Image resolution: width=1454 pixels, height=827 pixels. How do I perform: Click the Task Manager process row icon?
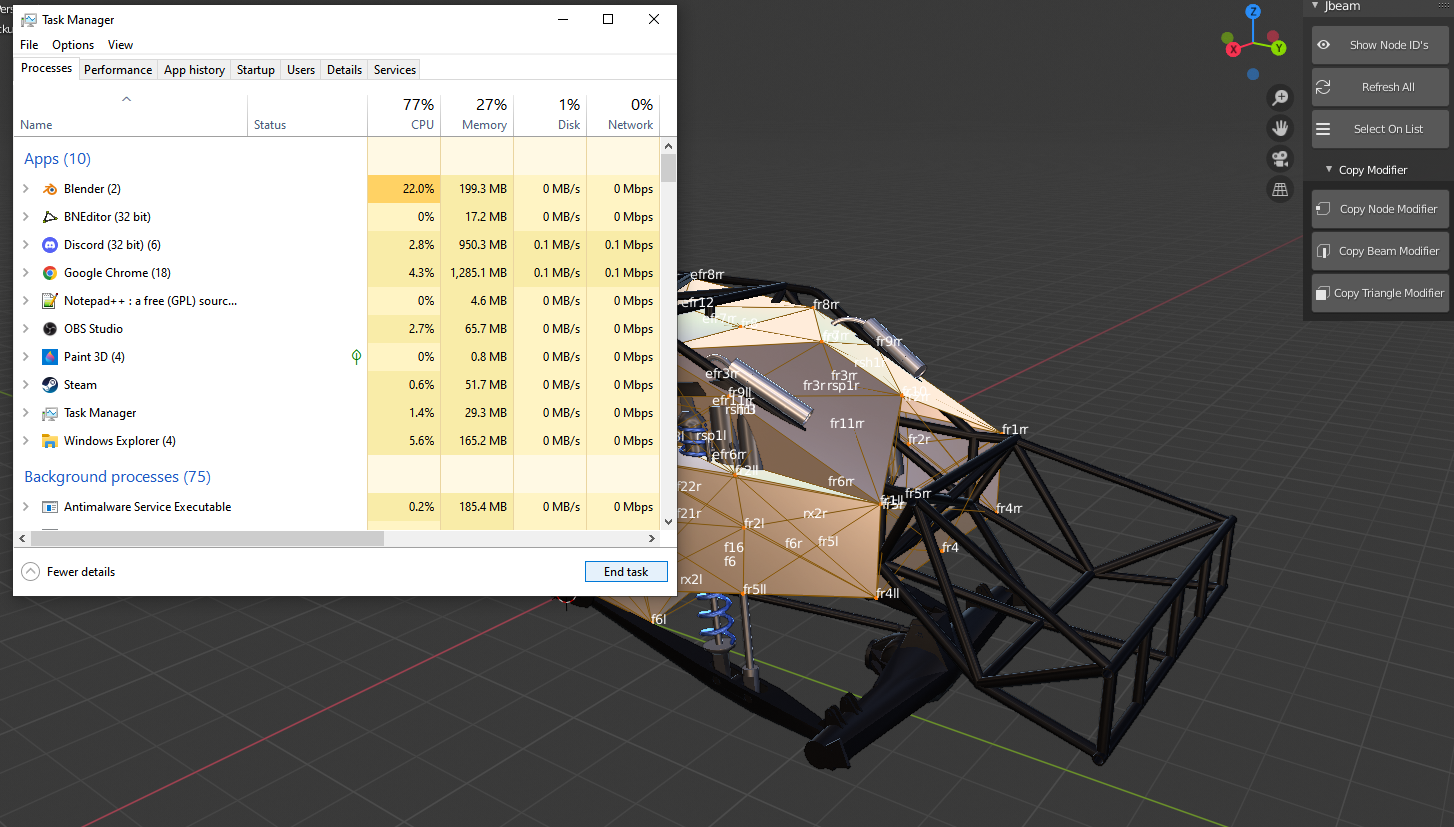50,413
